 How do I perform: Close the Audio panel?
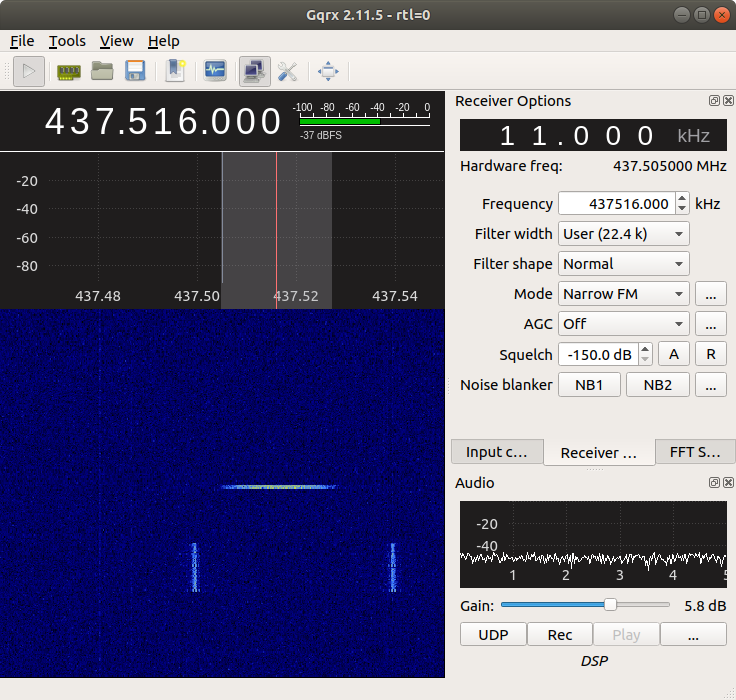(x=728, y=483)
